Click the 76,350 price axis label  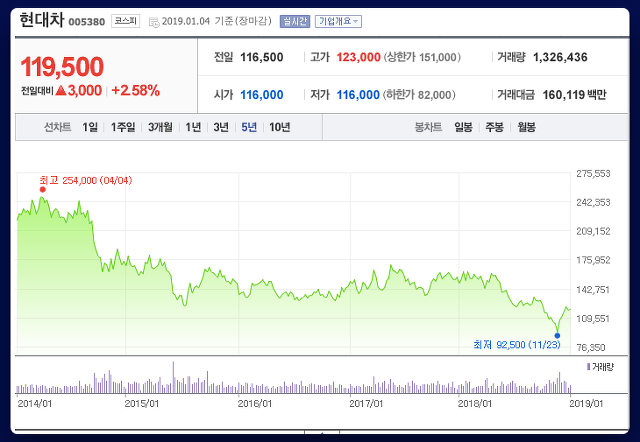coord(591,347)
